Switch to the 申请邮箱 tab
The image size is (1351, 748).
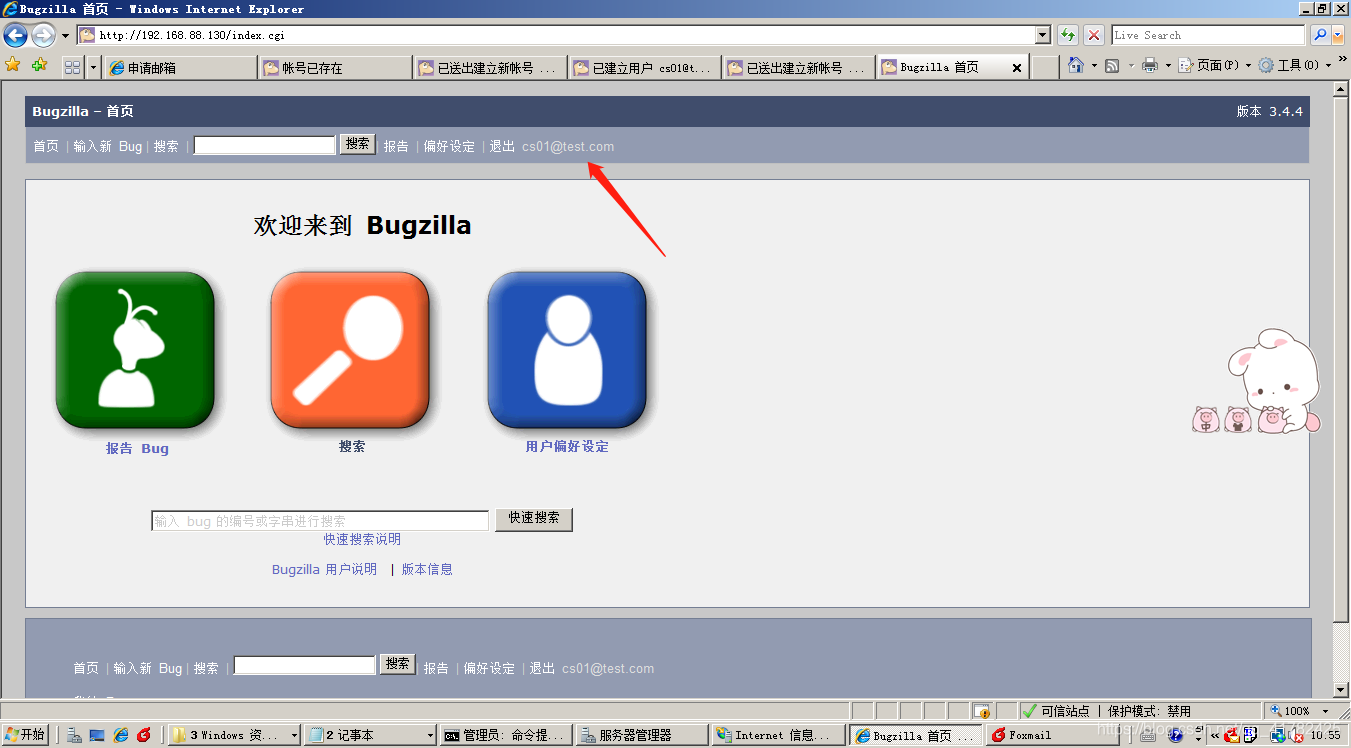[x=180, y=68]
